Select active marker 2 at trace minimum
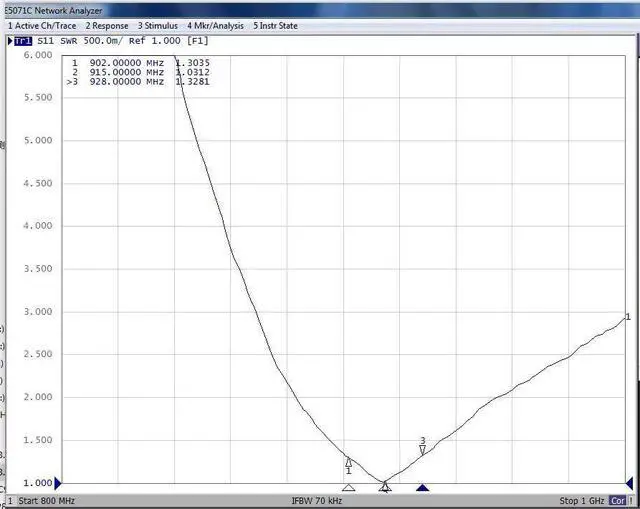This screenshot has width=640, height=509. [385, 485]
